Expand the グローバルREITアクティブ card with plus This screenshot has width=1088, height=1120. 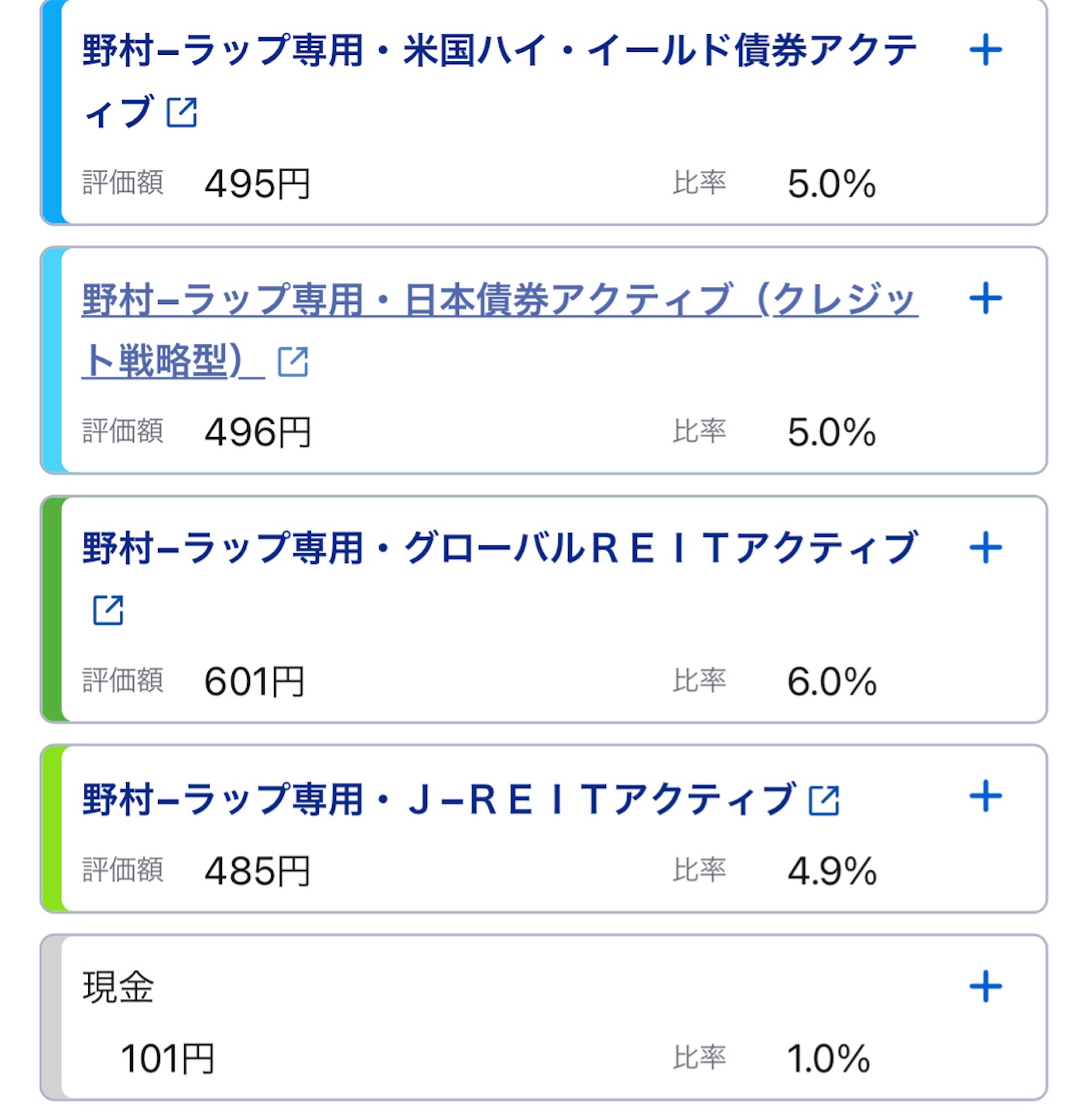coord(985,548)
